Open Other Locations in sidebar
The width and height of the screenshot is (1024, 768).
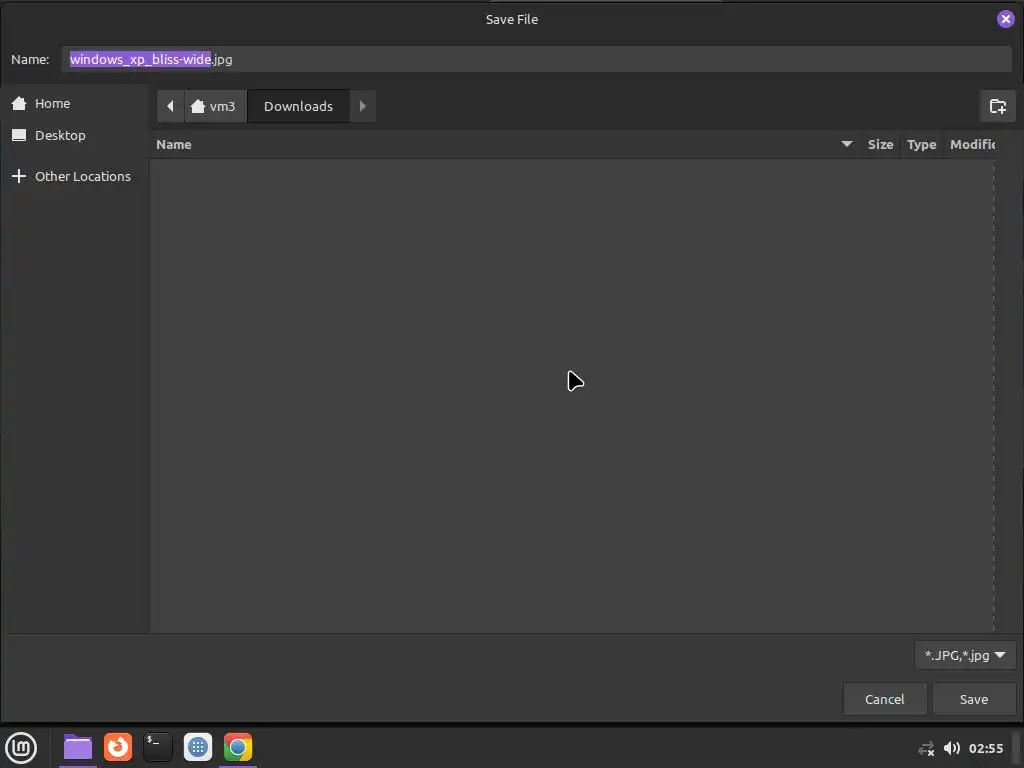point(74,176)
